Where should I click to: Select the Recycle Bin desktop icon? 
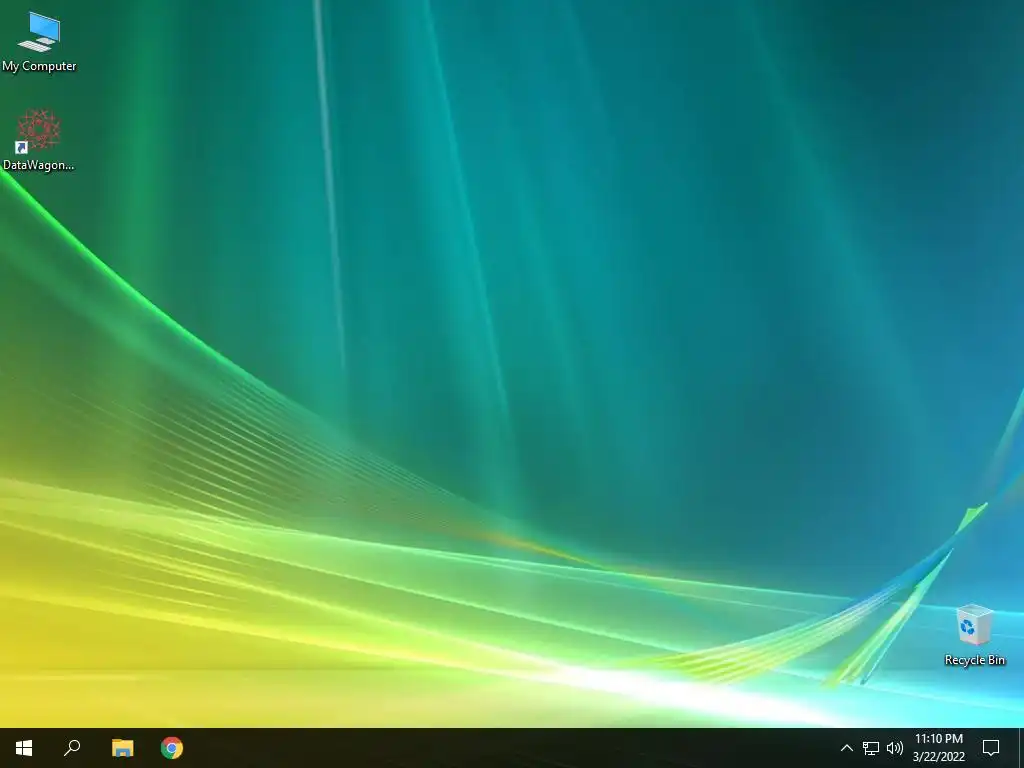pos(974,635)
